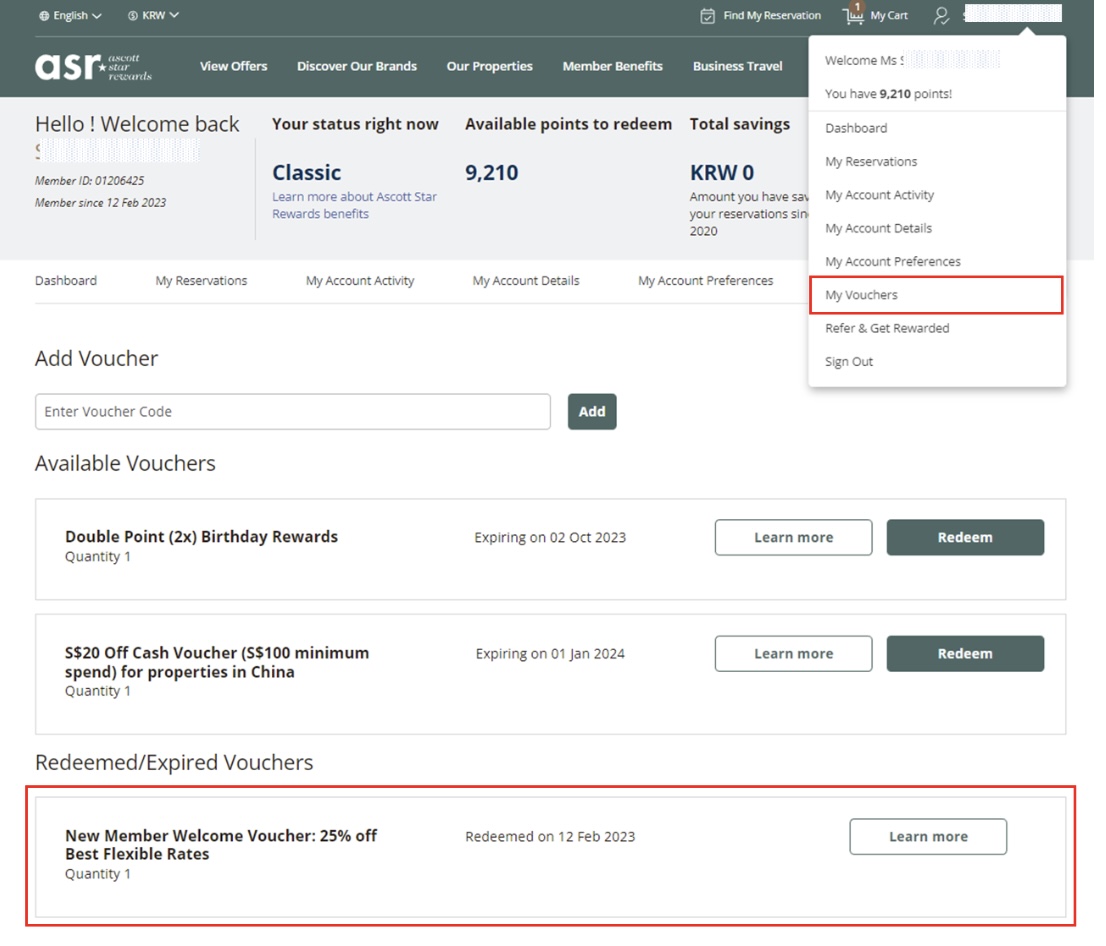Viewport: 1106px width, 946px height.
Task: Click the Find My Reservation calendar icon
Action: 707,16
